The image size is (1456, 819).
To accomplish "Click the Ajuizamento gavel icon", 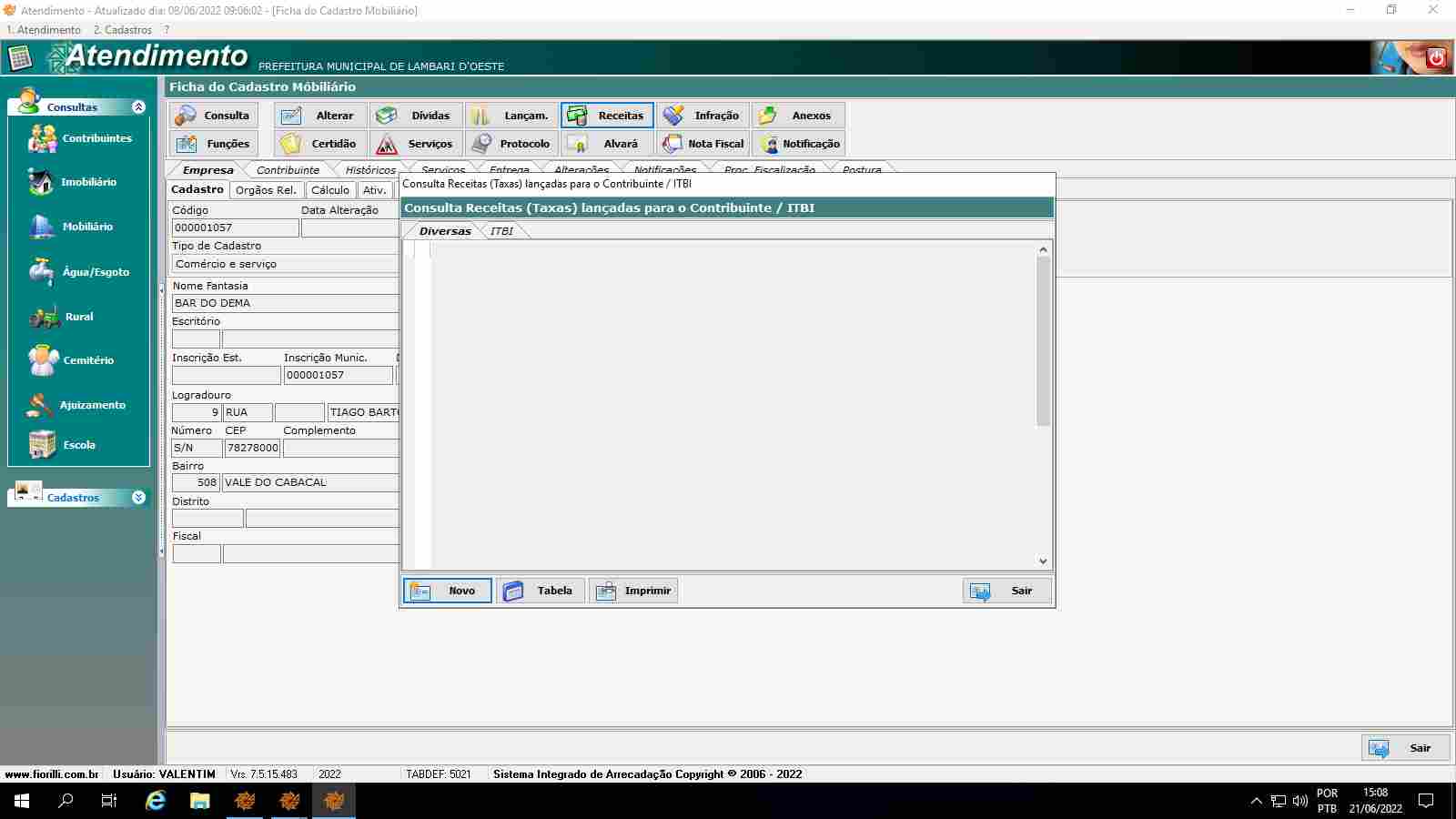I will coord(40,405).
